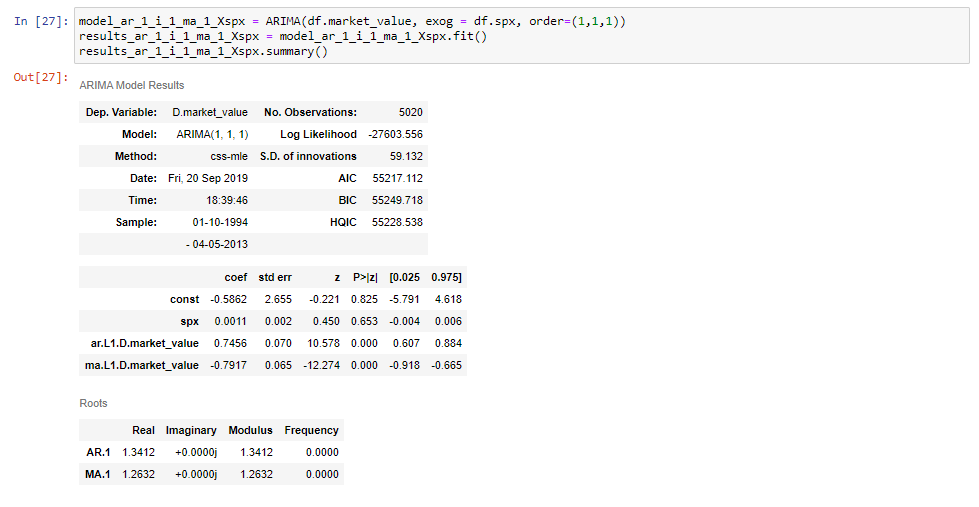
Task: Click the 'Real' column header in Roots
Action: pos(144,430)
